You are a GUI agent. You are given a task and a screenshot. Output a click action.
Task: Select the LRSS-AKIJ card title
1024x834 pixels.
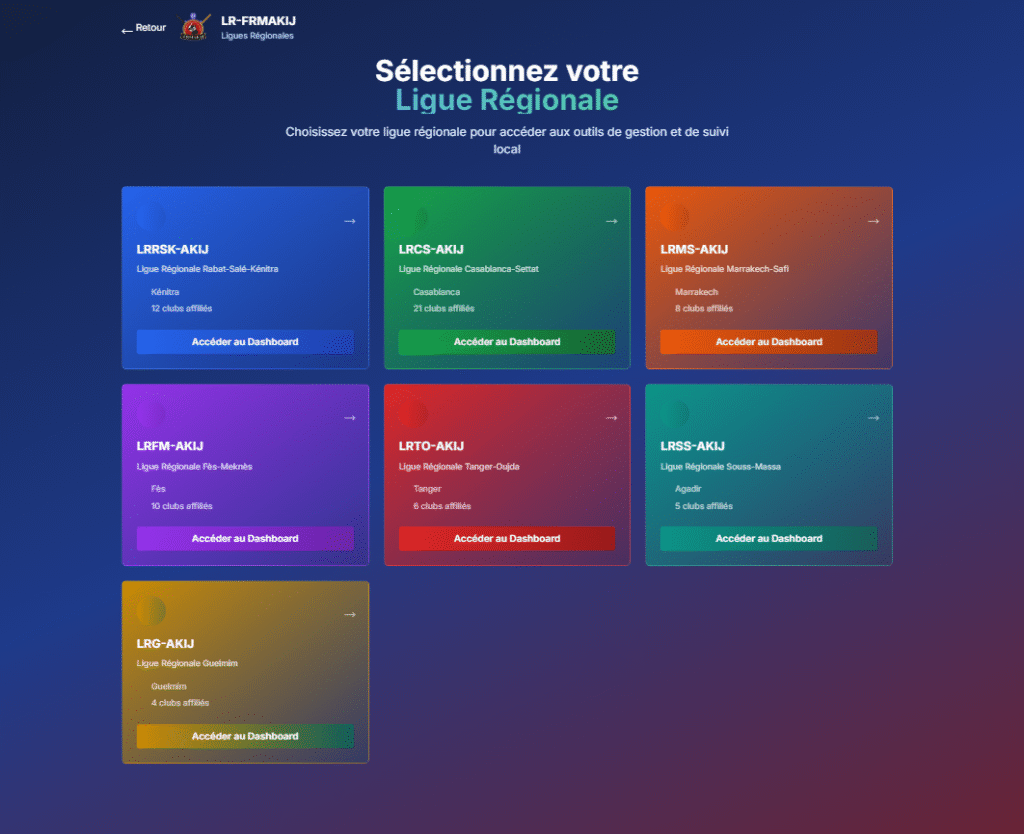click(692, 446)
